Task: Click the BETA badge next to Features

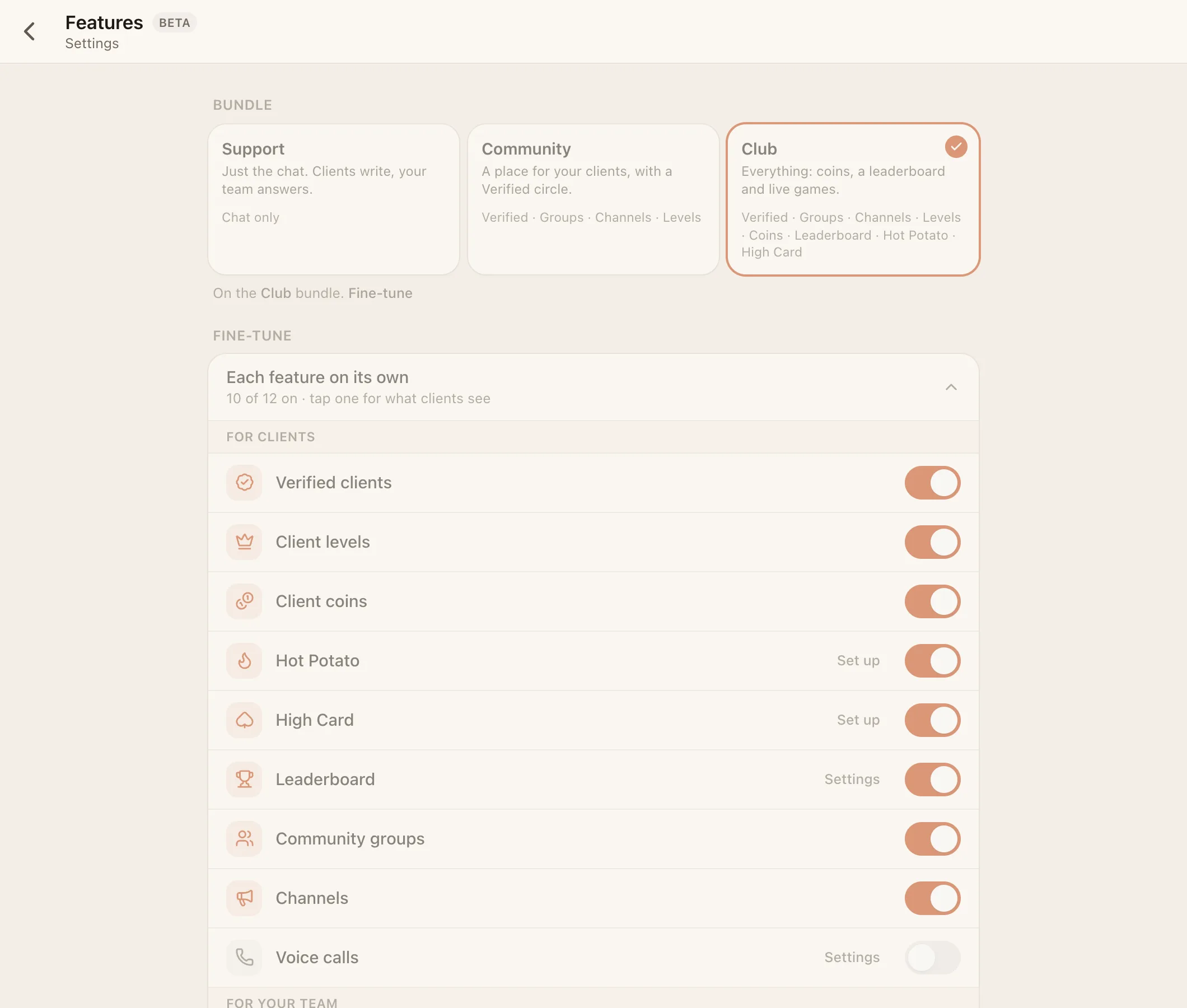Action: [174, 23]
